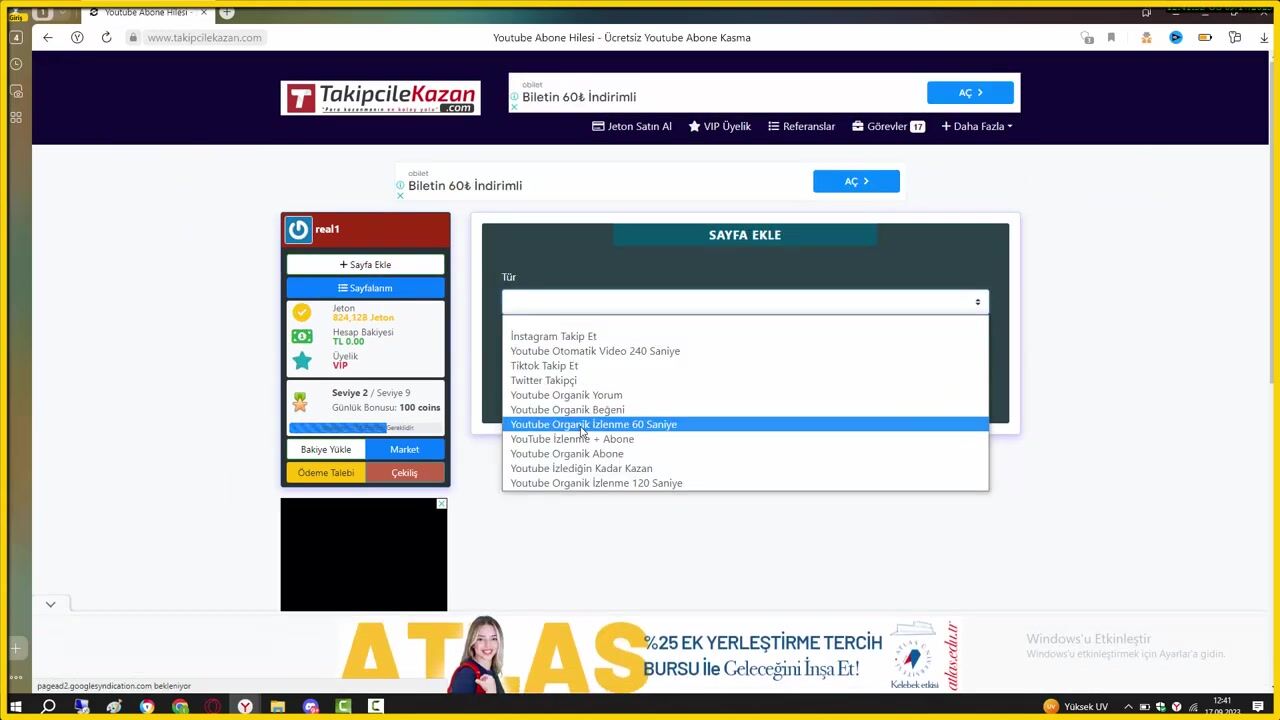Open the downloads arrow icon in toolbar

pos(1263,38)
